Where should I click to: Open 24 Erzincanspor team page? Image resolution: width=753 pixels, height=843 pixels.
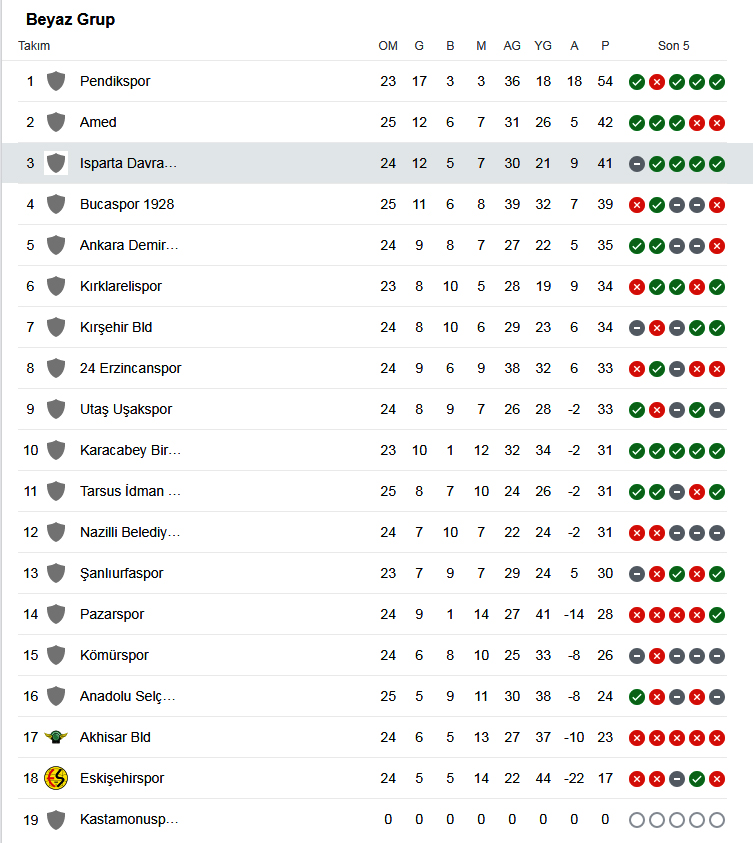pos(131,368)
